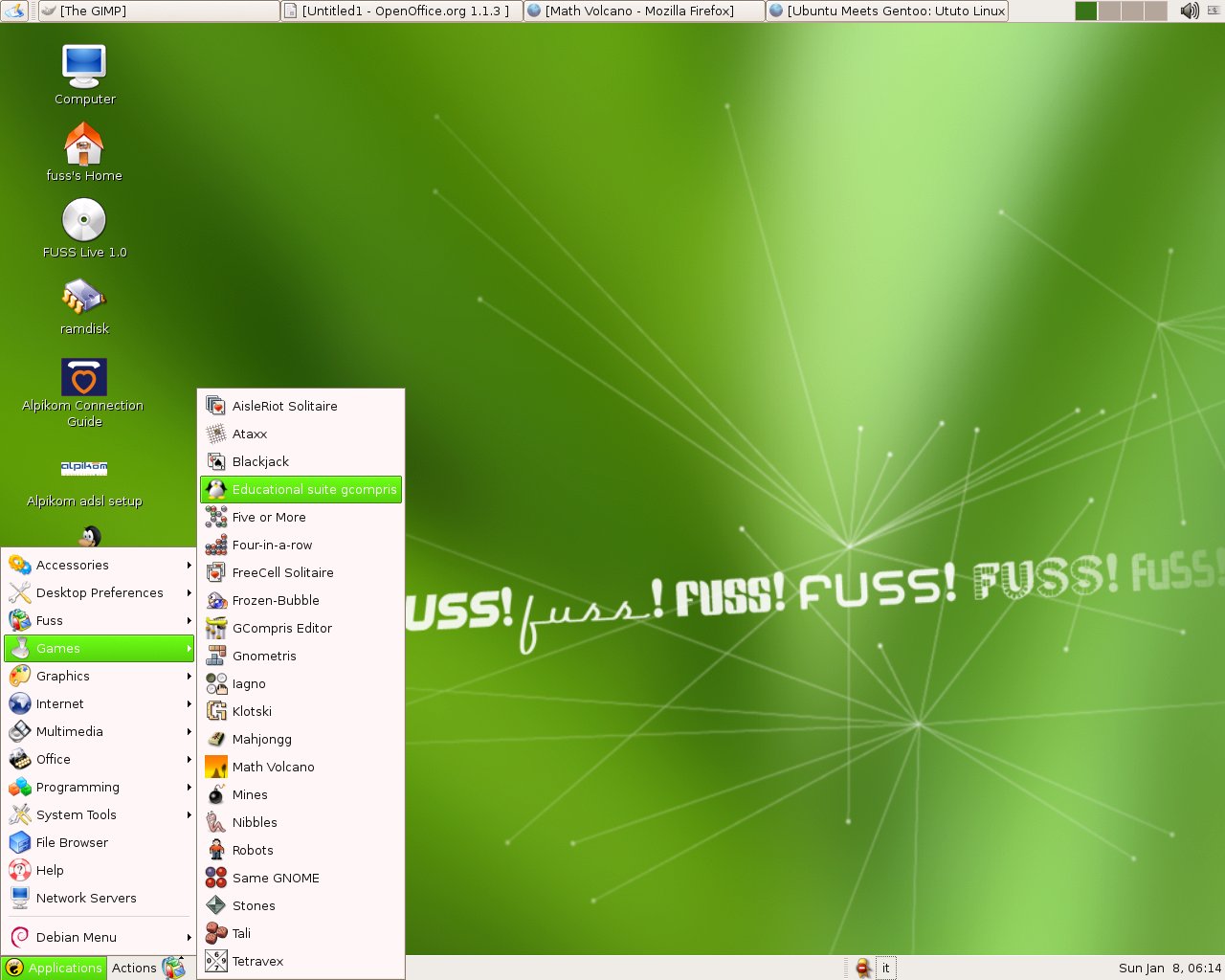Expand the Internet submenu
Image resolution: width=1225 pixels, height=980 pixels.
(x=100, y=703)
